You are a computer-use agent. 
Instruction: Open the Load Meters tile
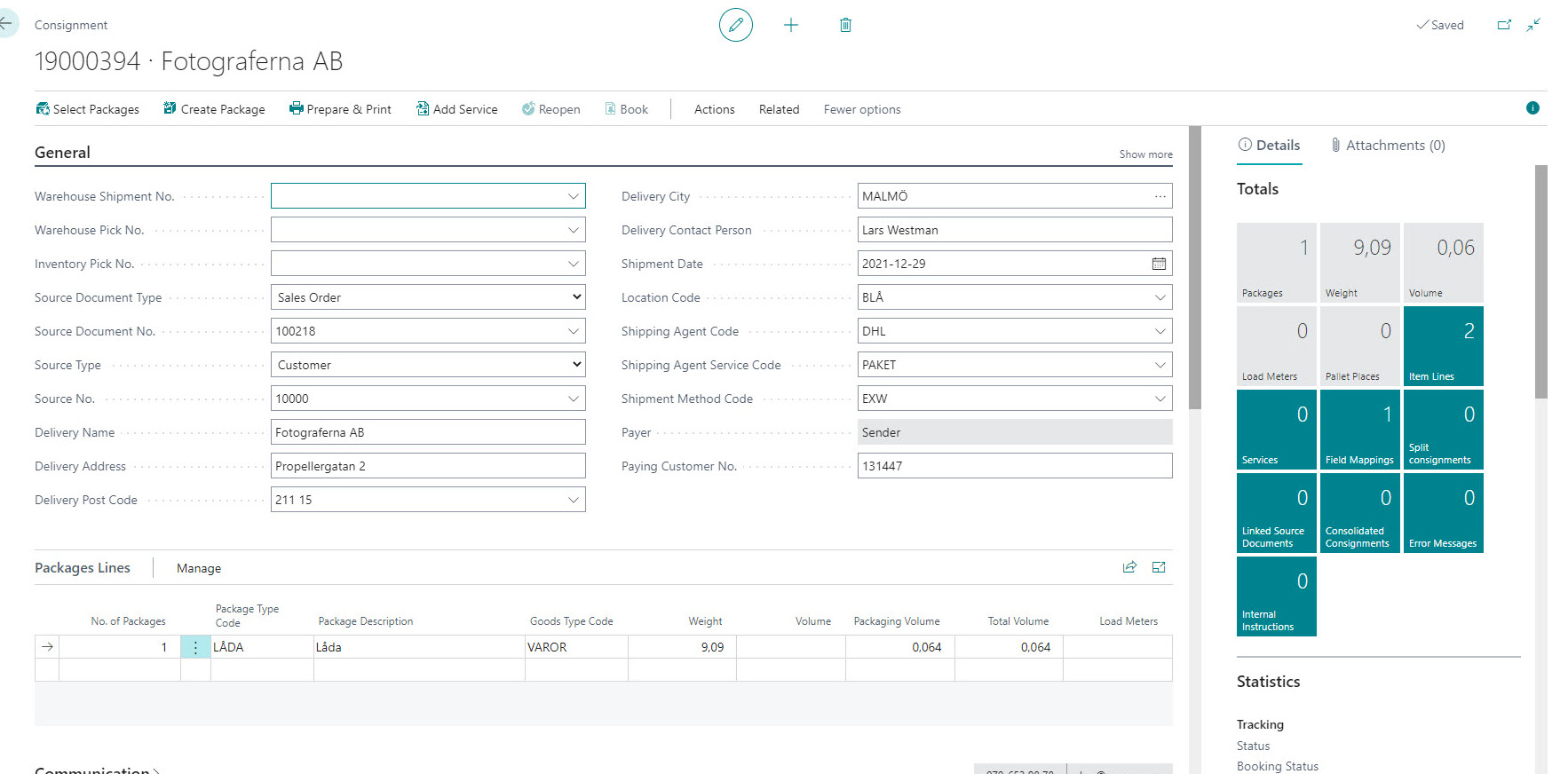point(1276,345)
